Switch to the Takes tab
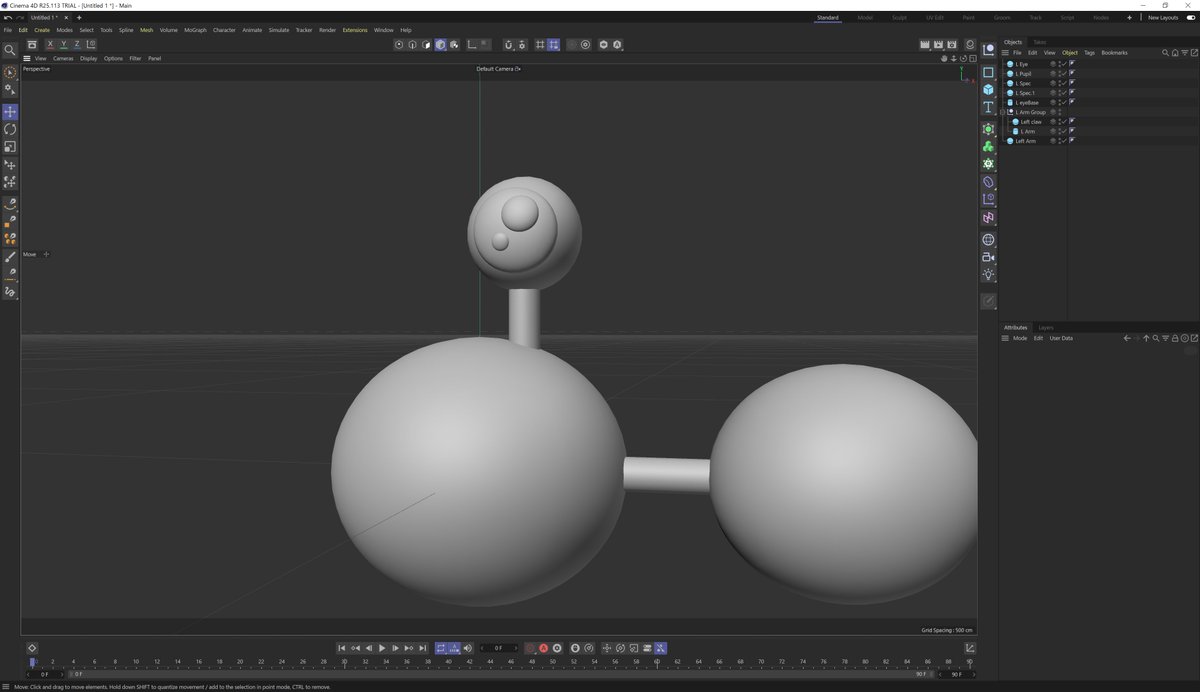 1040,42
